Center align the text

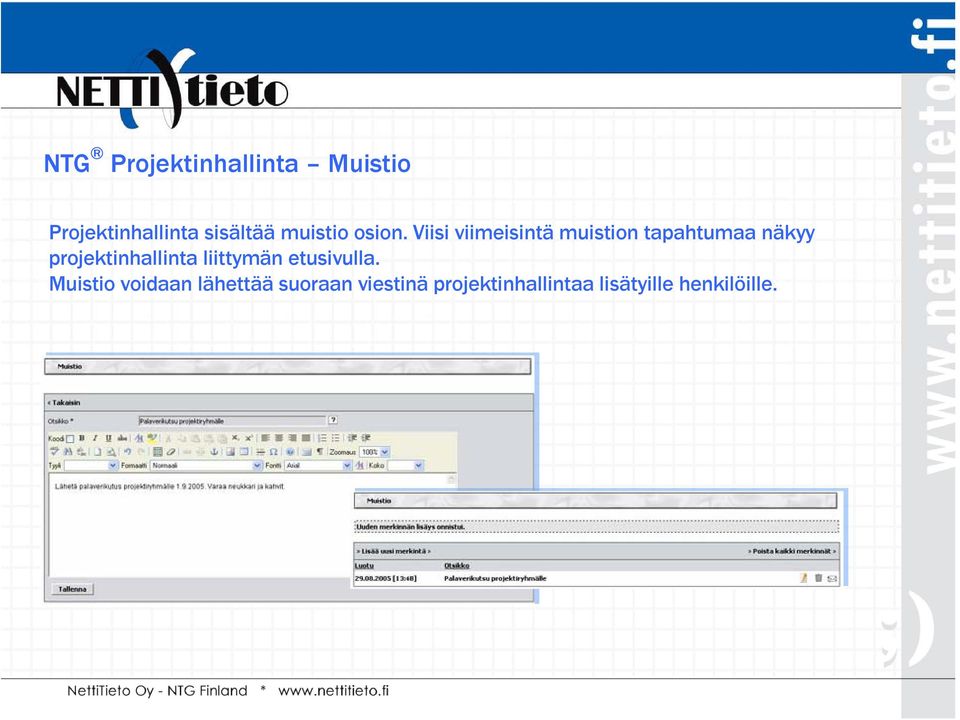[x=279, y=438]
